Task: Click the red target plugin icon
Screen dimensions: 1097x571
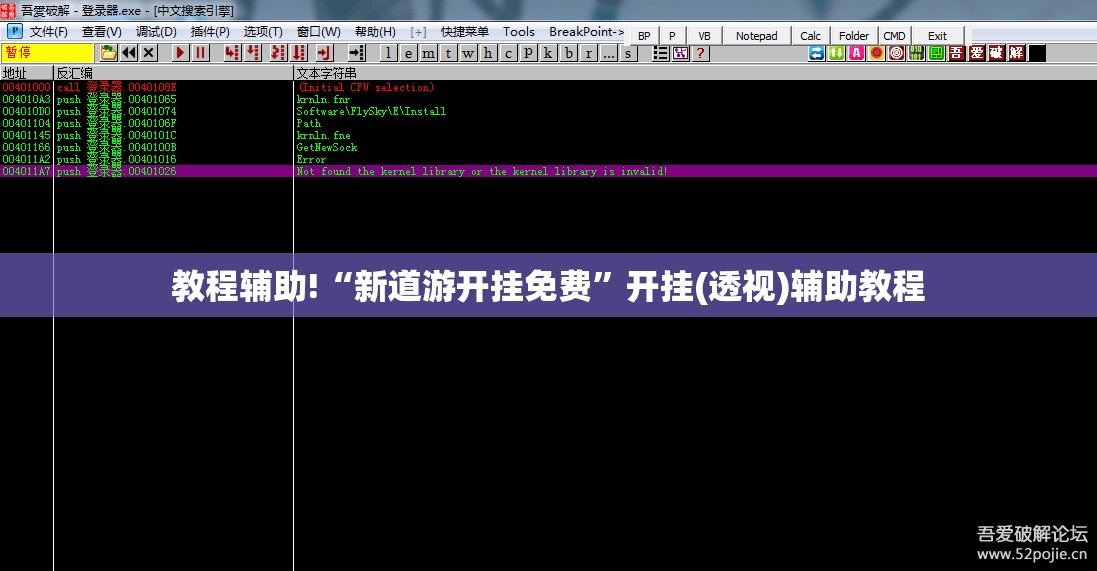Action: point(896,53)
